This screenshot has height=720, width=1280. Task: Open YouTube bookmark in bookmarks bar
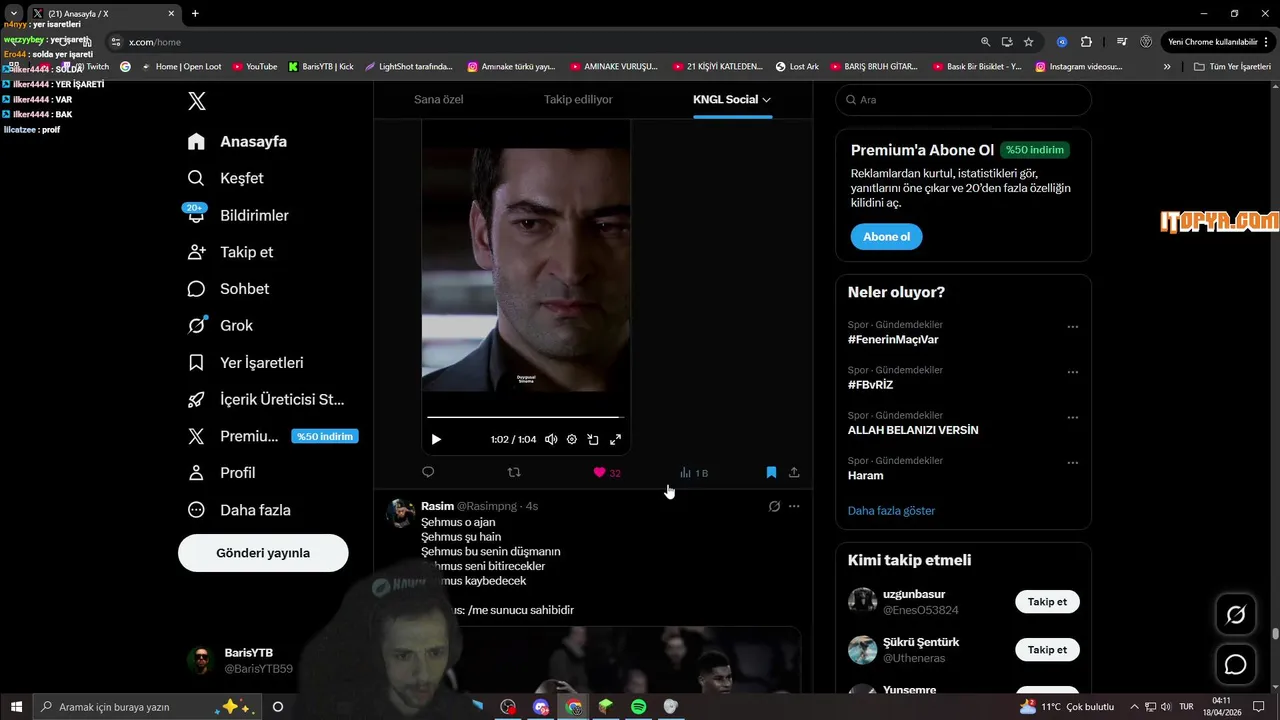coord(255,67)
